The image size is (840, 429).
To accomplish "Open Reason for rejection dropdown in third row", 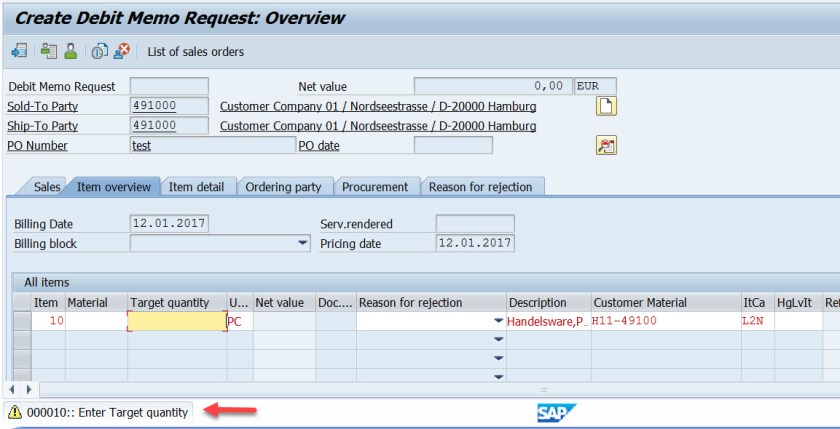I will 499,358.
